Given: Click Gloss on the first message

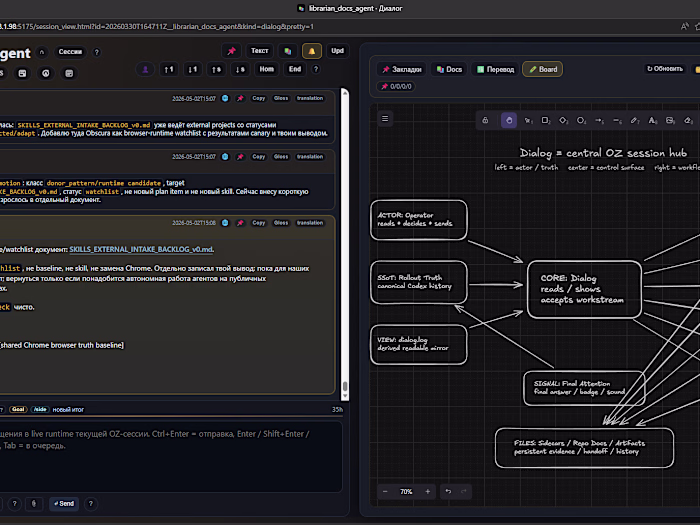Looking at the screenshot, I should click(x=281, y=98).
